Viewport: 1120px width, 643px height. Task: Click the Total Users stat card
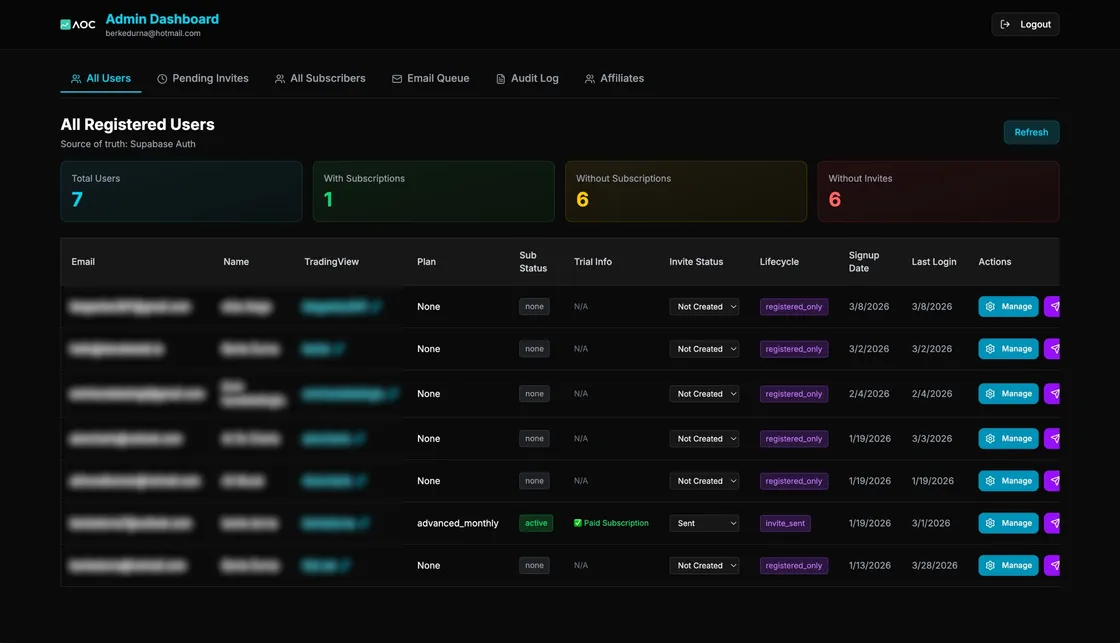coord(181,191)
